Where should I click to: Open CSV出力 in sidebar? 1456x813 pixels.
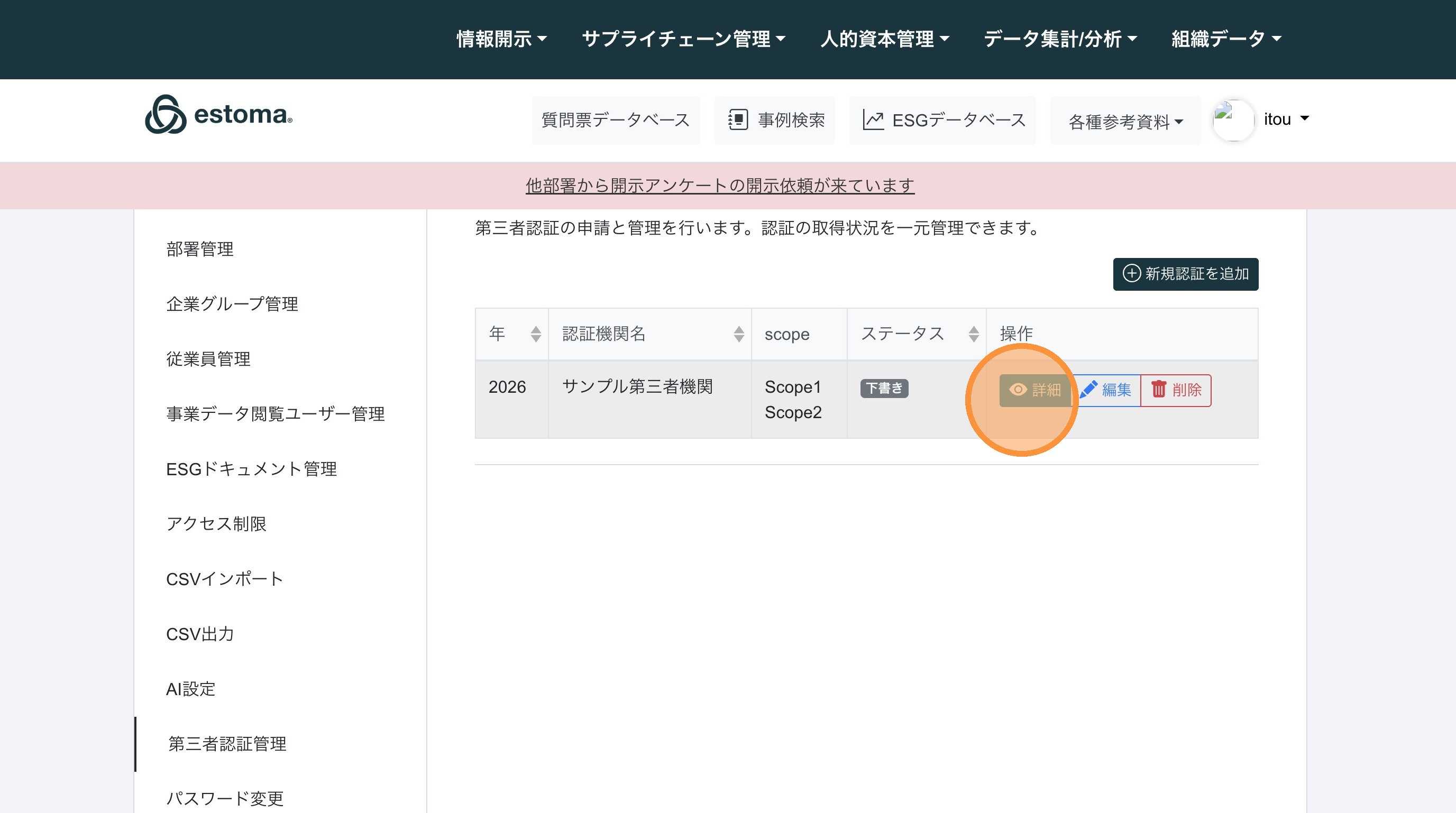pyautogui.click(x=199, y=634)
